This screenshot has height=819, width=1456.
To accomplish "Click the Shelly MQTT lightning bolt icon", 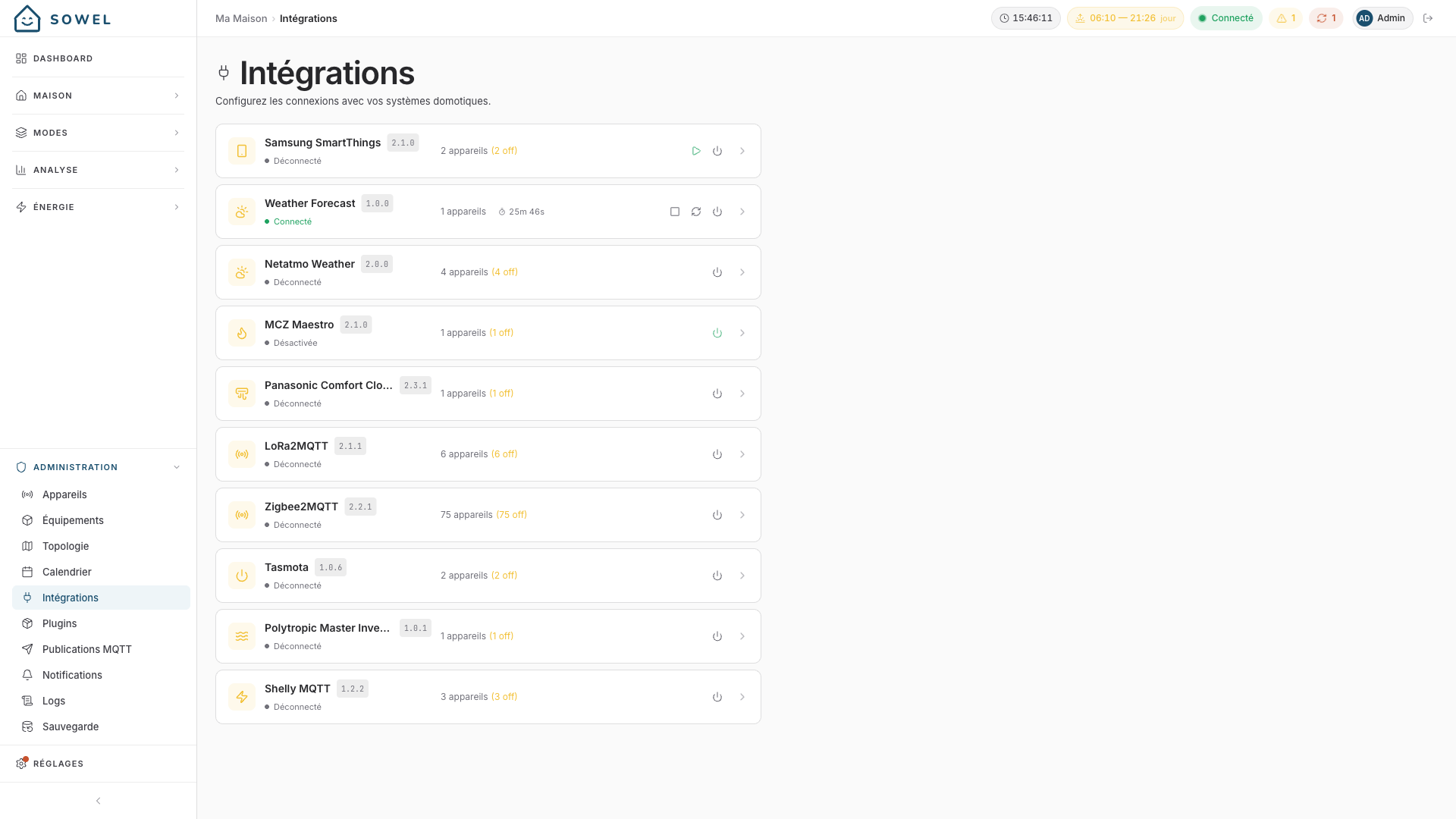I will (x=242, y=697).
